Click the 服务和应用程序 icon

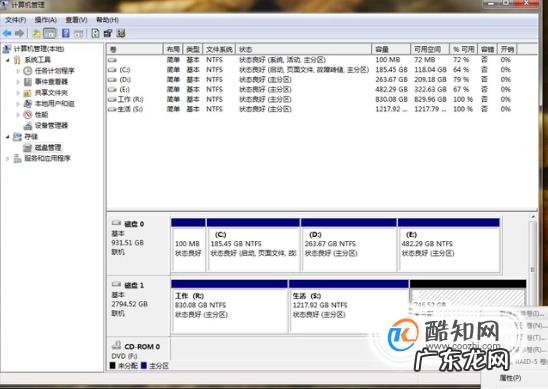[17, 158]
